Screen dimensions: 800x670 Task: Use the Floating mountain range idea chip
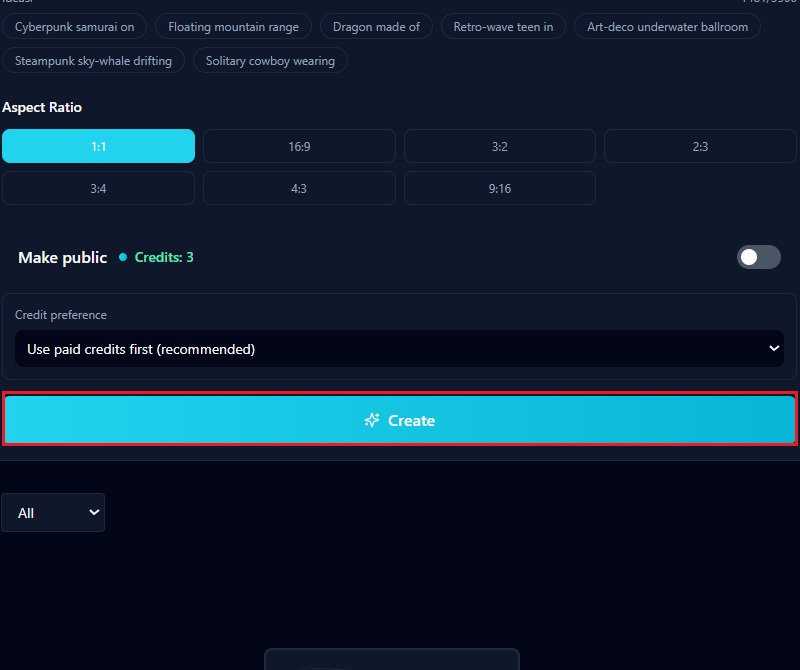(233, 27)
